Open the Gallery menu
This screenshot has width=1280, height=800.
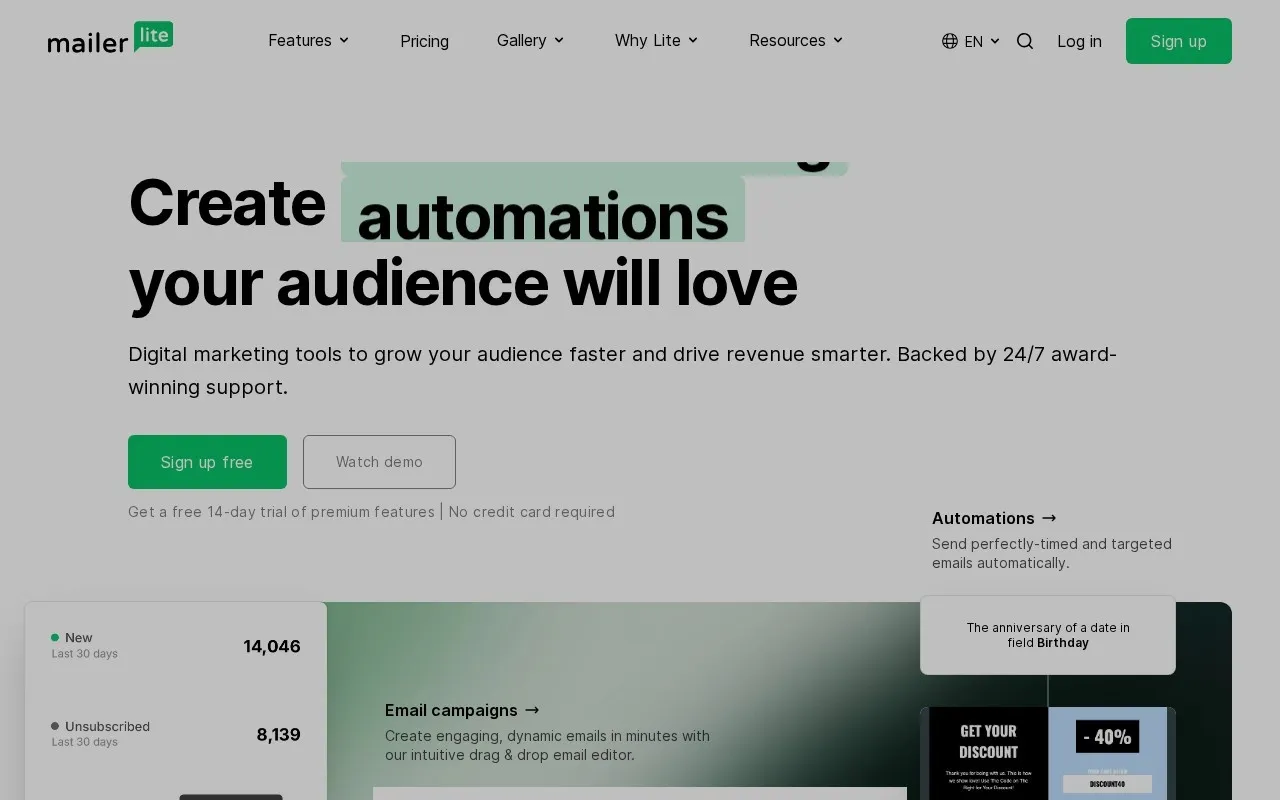point(530,40)
